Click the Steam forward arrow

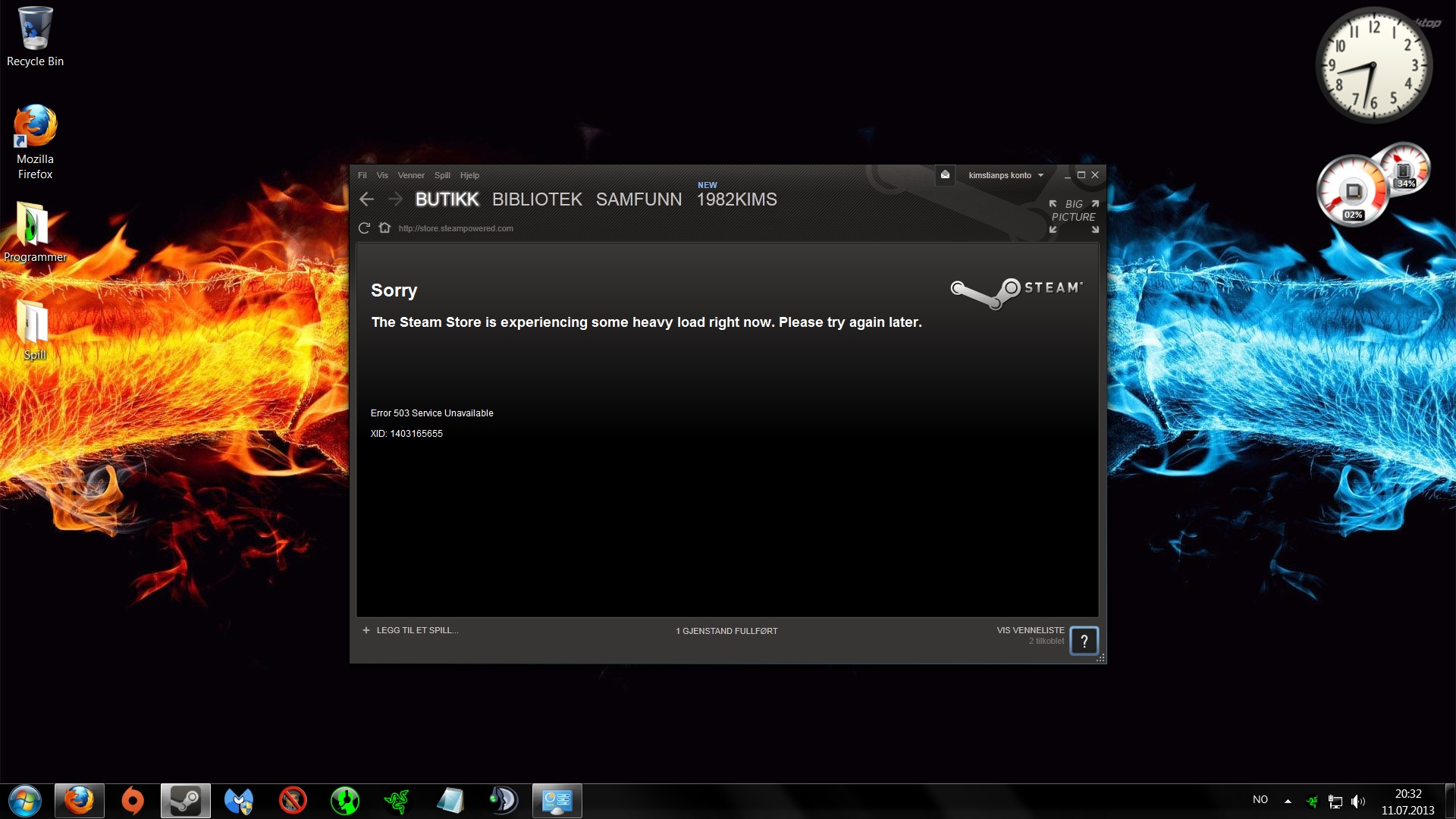click(395, 199)
